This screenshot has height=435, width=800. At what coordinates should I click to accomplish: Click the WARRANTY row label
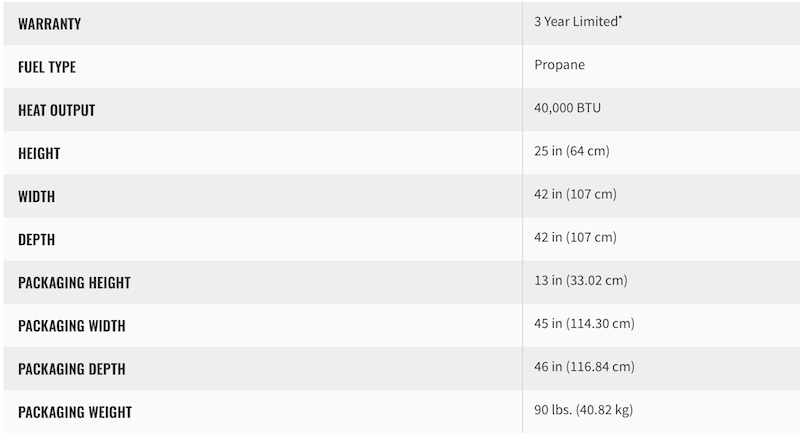(x=49, y=24)
